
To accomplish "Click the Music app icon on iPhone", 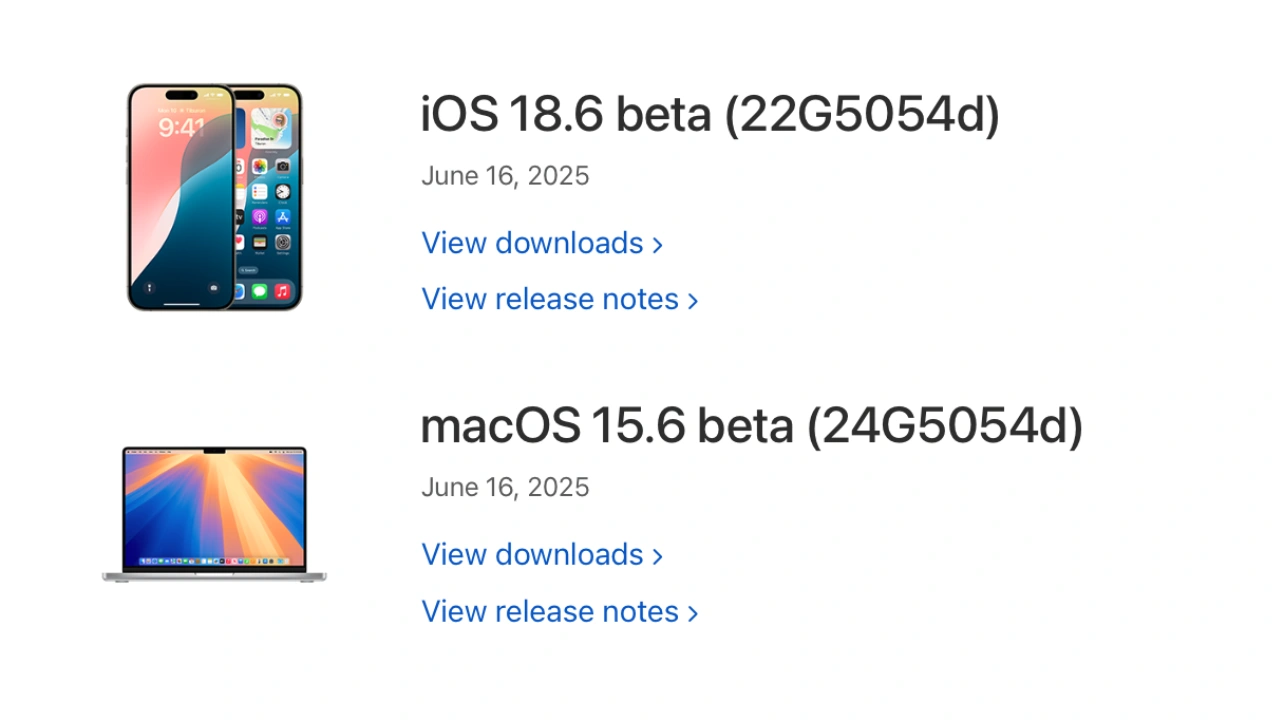I will point(283,291).
